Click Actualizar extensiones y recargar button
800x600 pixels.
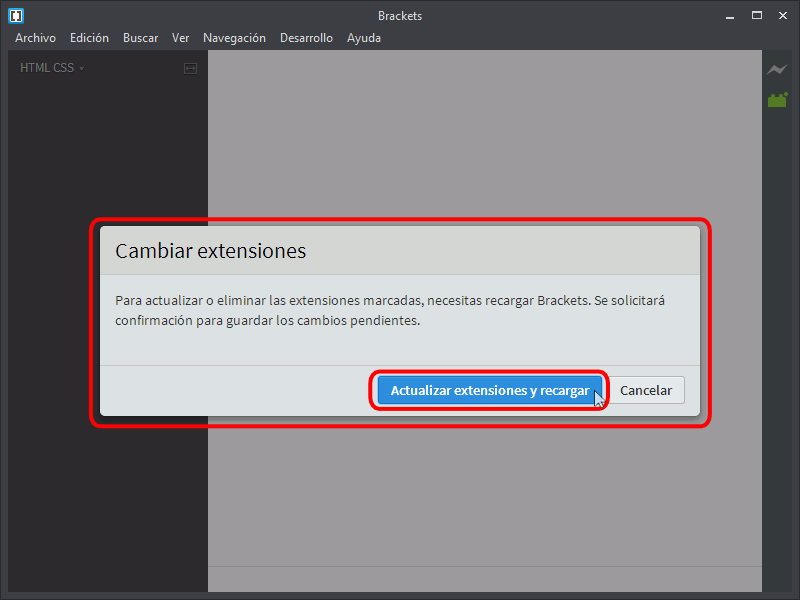pos(490,390)
